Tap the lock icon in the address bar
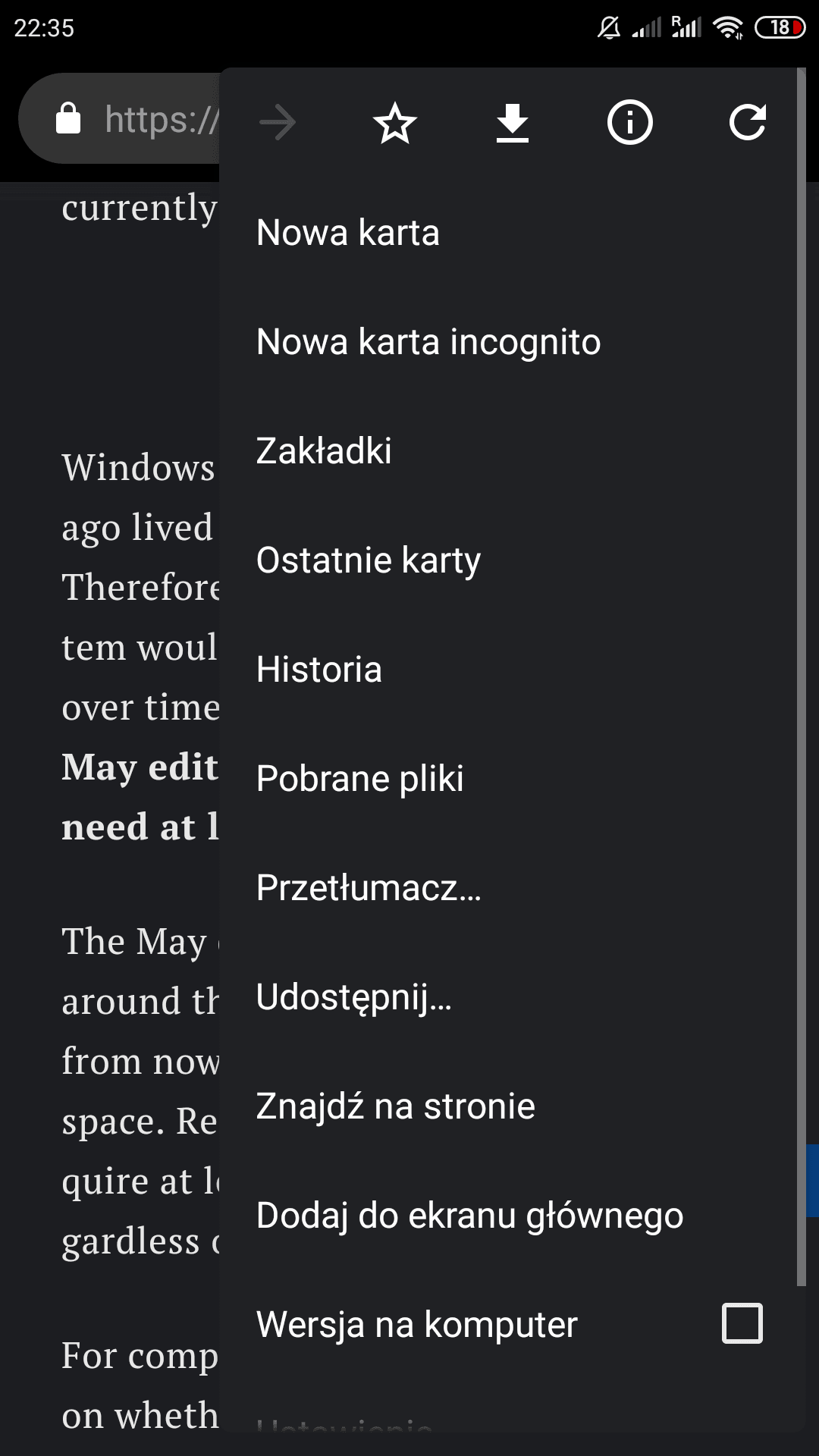Viewport: 819px width, 1456px height. click(68, 118)
